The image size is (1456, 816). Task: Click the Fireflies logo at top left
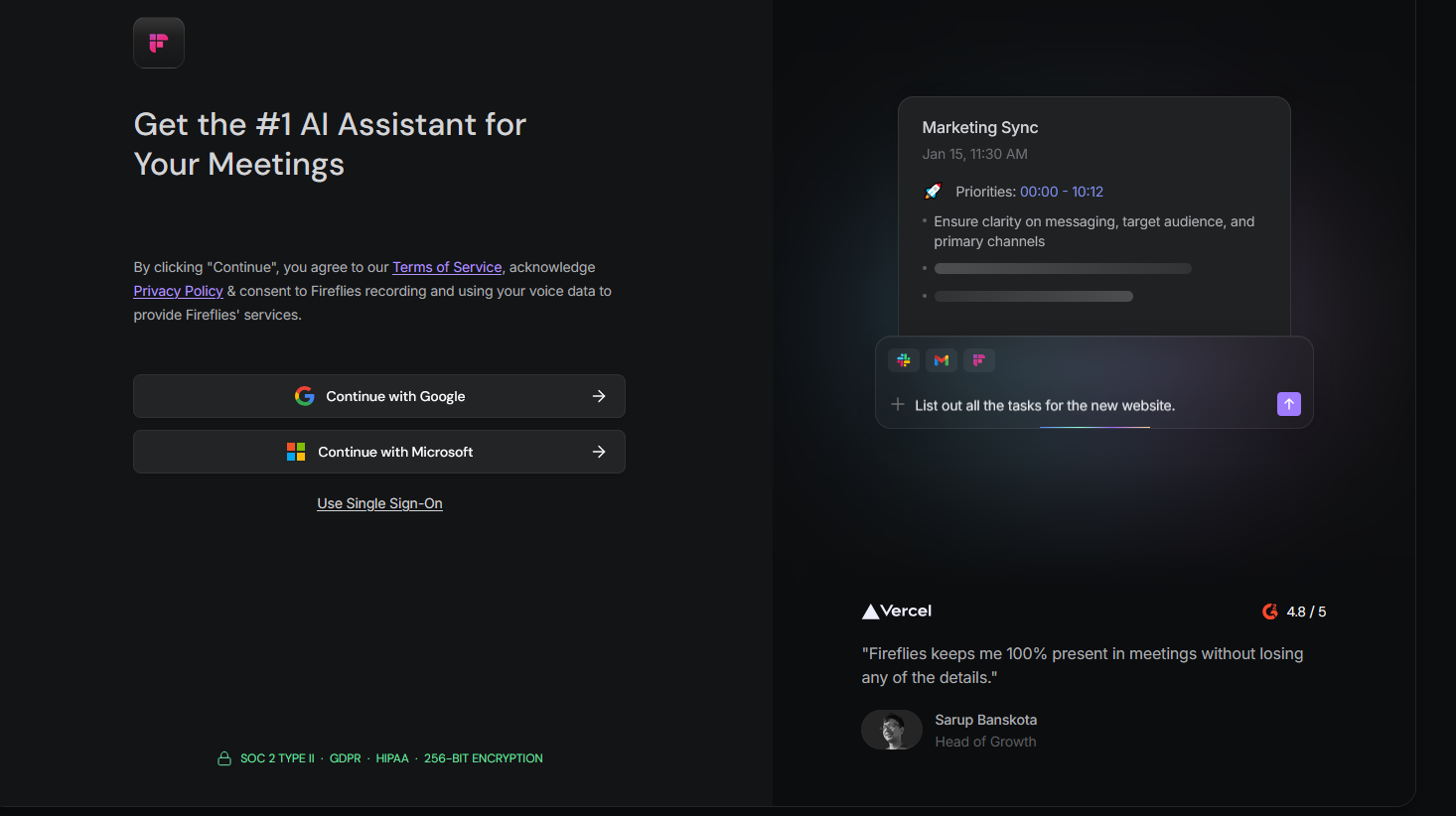tap(159, 43)
